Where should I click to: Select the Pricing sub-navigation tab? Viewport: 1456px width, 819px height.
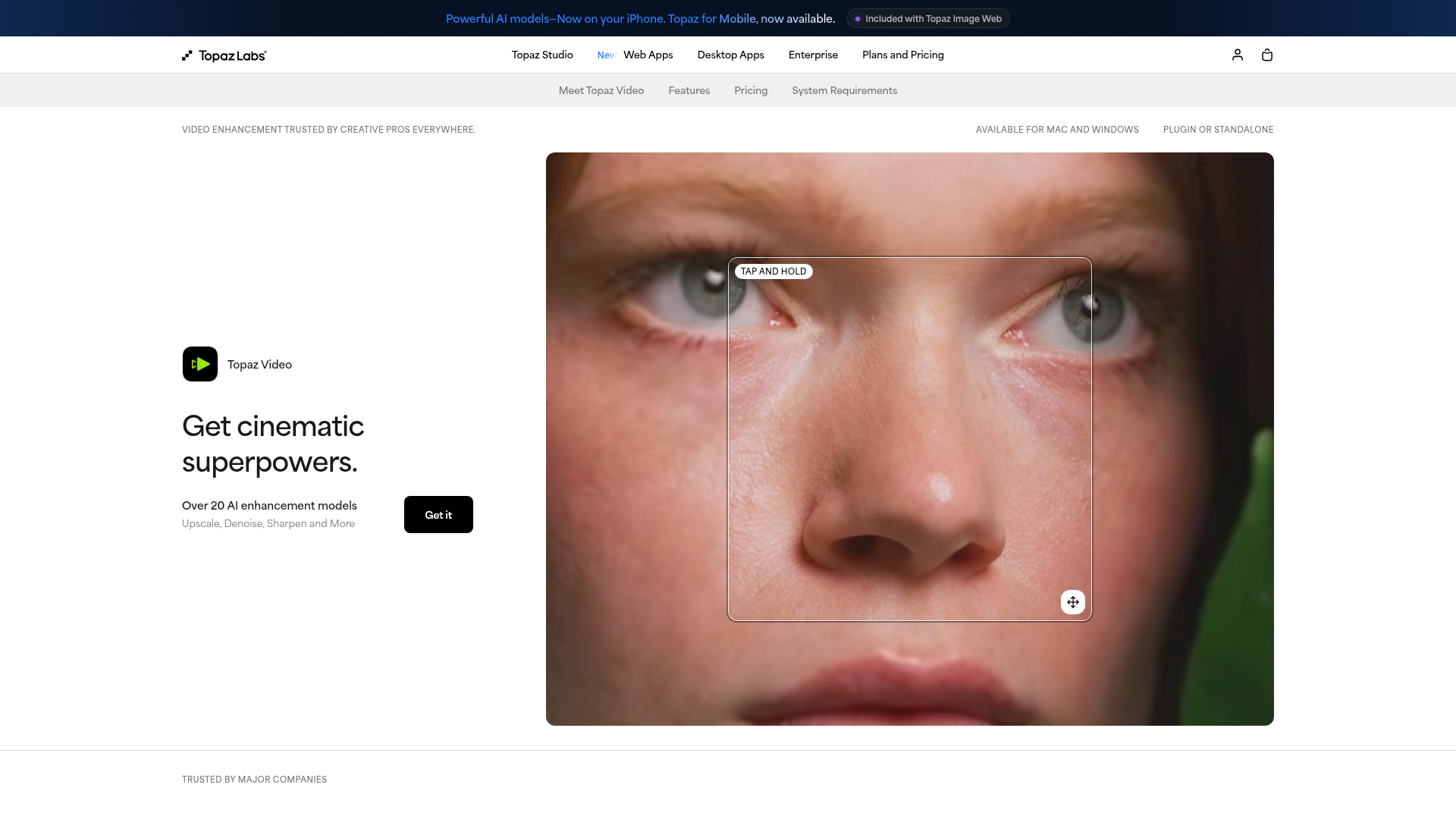(751, 90)
